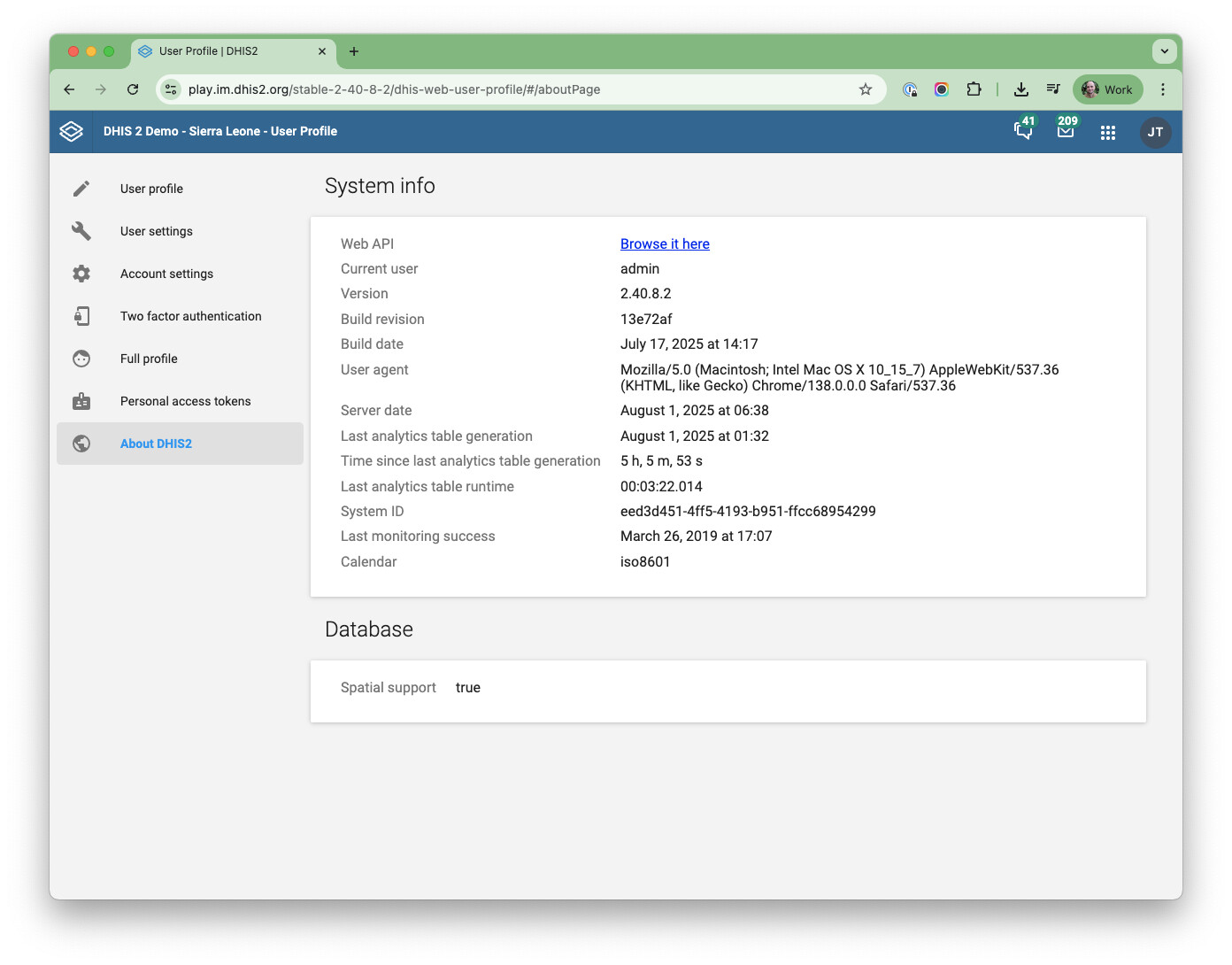Open the JT user avatar menu
1232x965 pixels.
click(x=1155, y=132)
